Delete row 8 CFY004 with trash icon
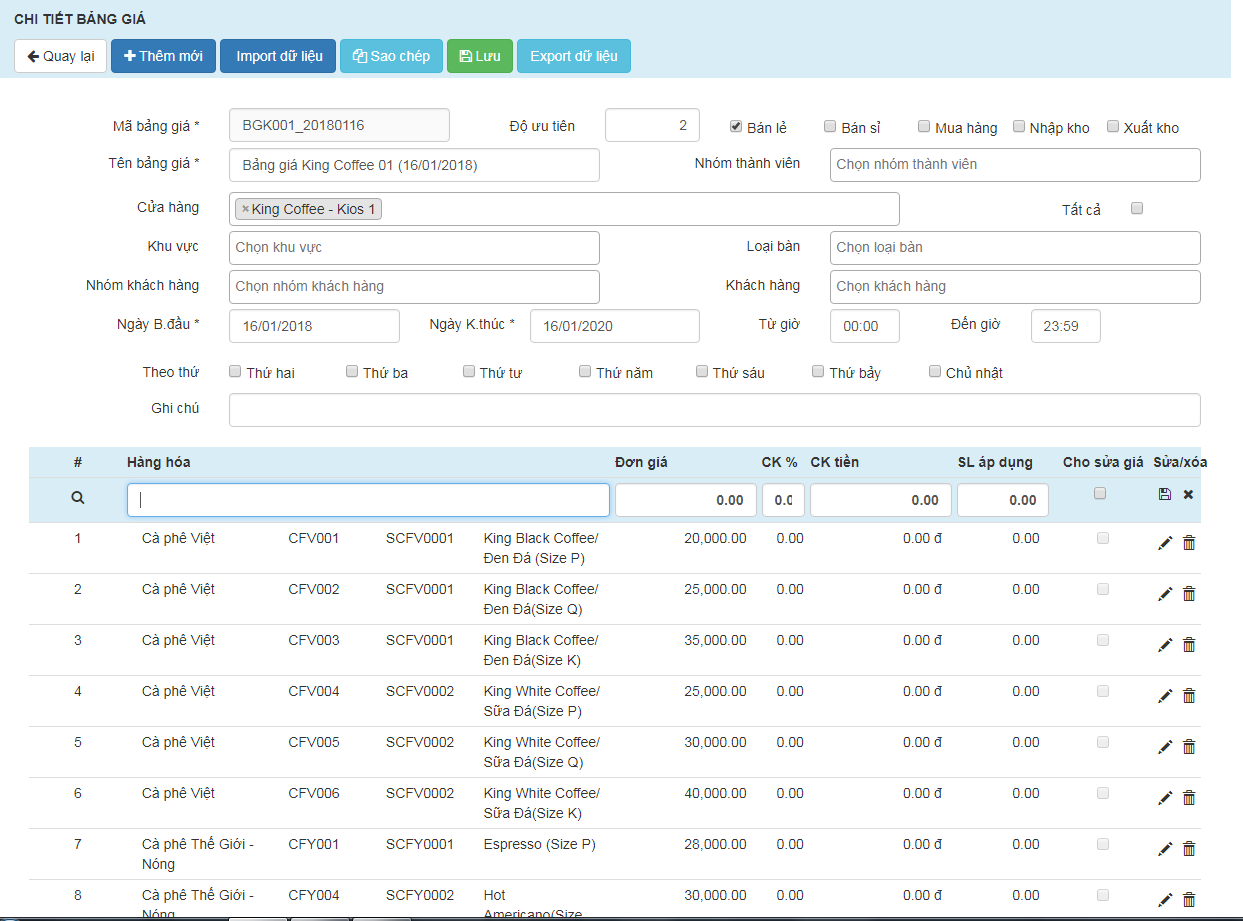The height and width of the screenshot is (921, 1243). [1189, 900]
